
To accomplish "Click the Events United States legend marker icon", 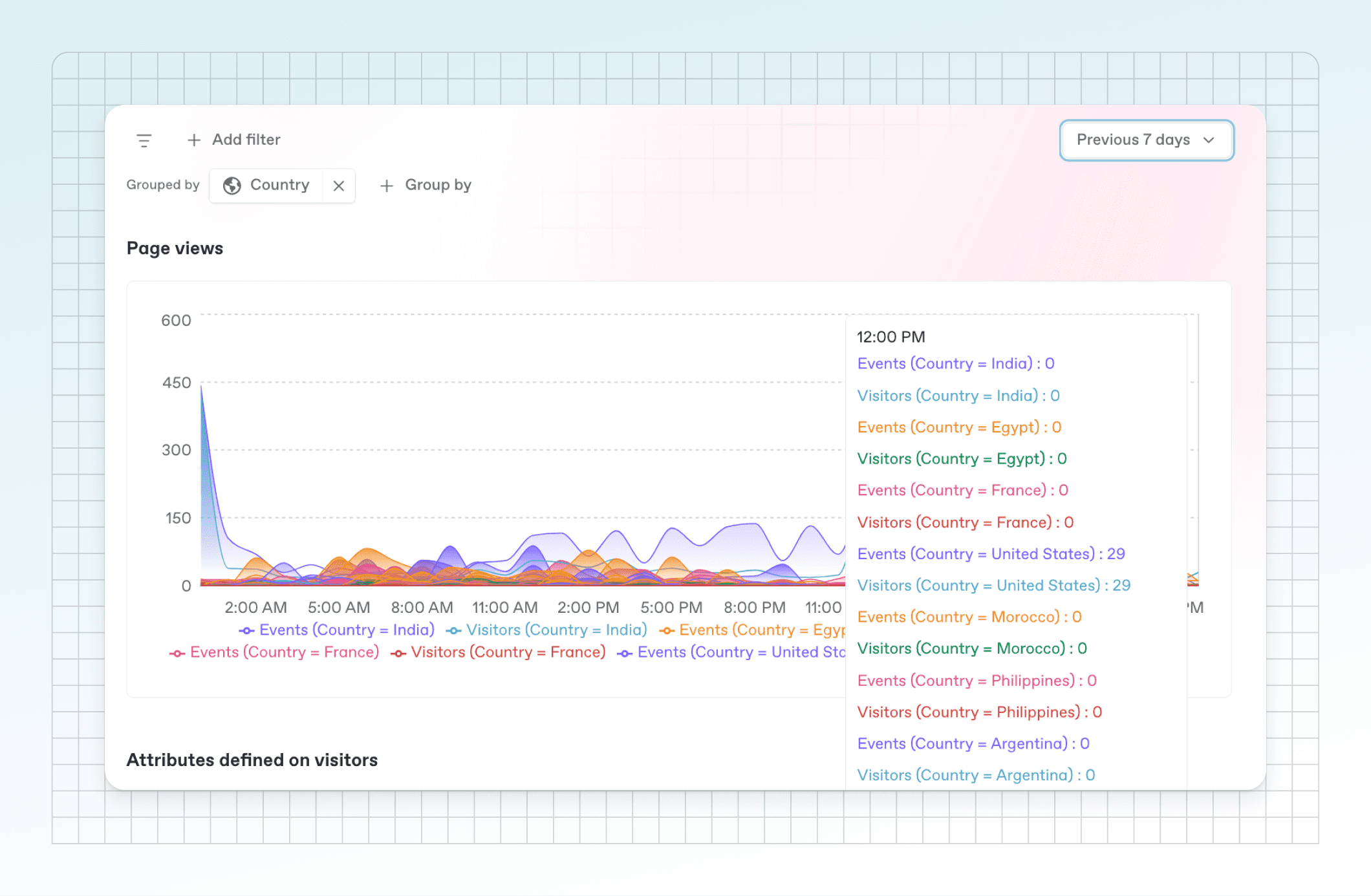I will pos(625,653).
